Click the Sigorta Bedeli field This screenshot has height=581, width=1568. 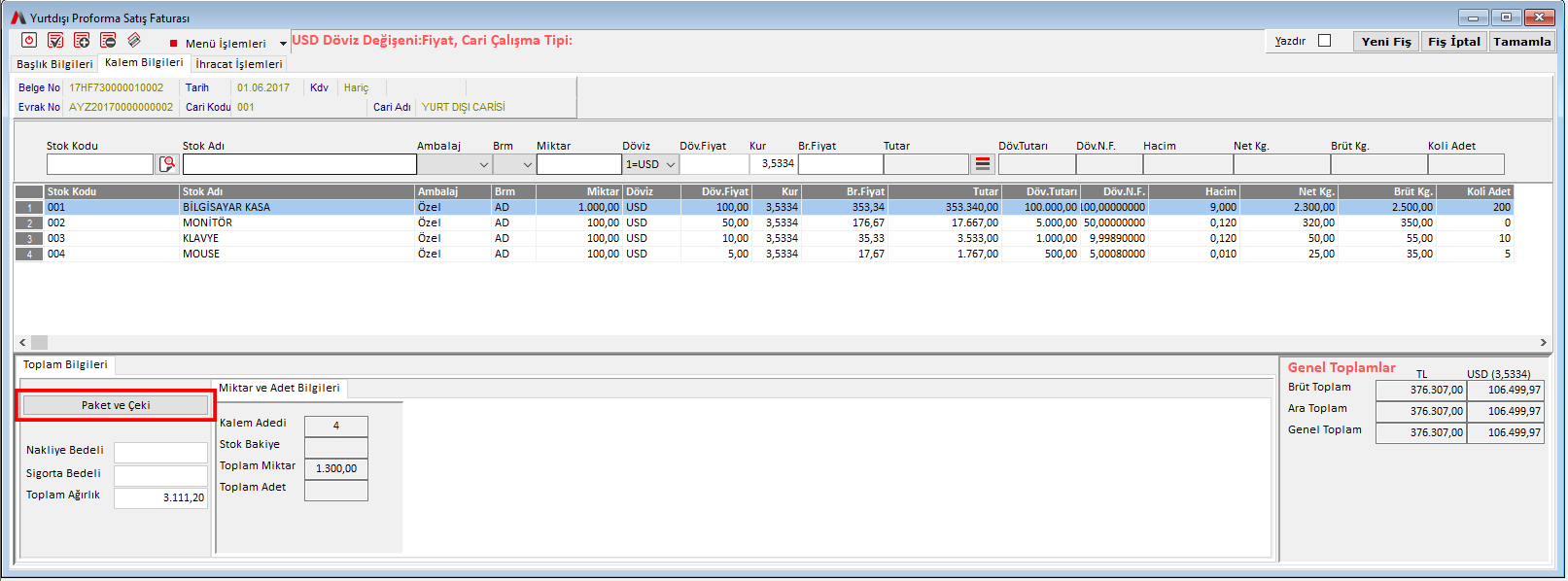tap(160, 475)
